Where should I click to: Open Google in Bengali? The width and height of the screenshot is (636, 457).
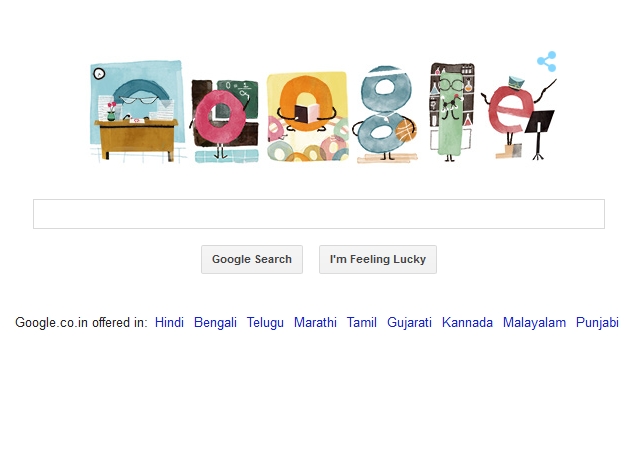(x=215, y=323)
